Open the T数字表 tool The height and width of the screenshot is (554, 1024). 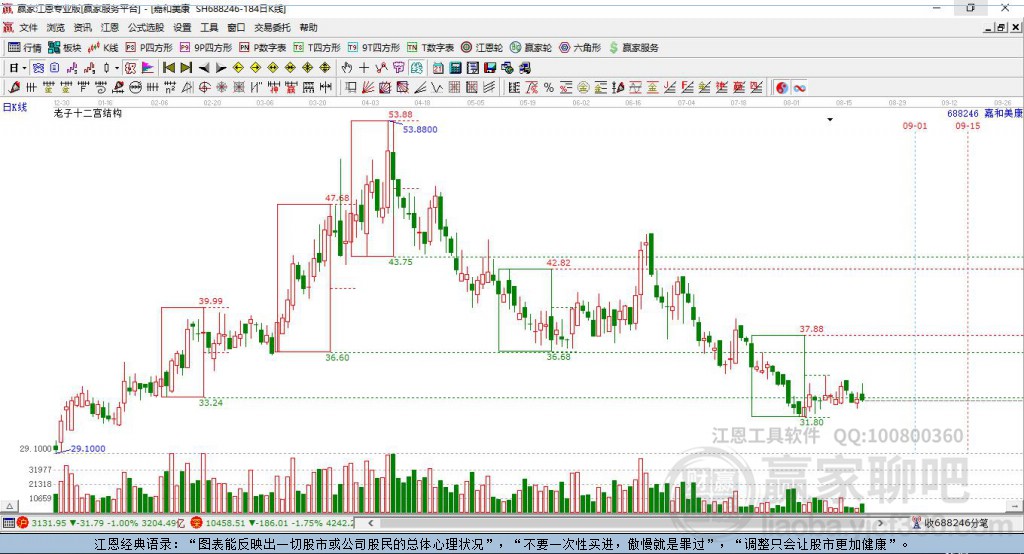[430, 48]
